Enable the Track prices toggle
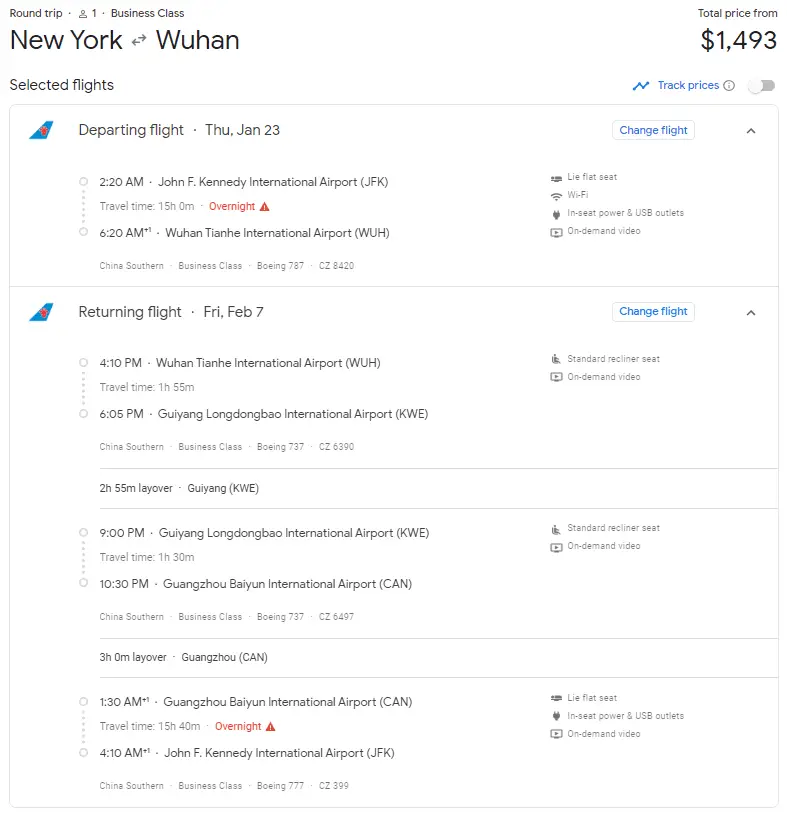Image resolution: width=787 pixels, height=814 pixels. pyautogui.click(x=761, y=86)
